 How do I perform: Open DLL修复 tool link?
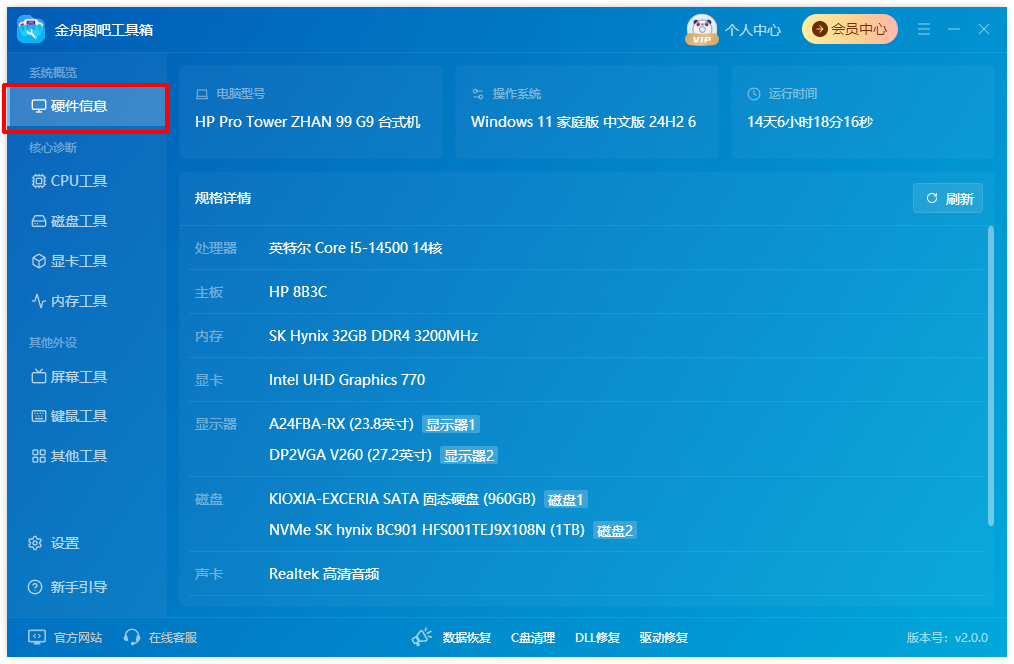pyautogui.click(x=598, y=637)
